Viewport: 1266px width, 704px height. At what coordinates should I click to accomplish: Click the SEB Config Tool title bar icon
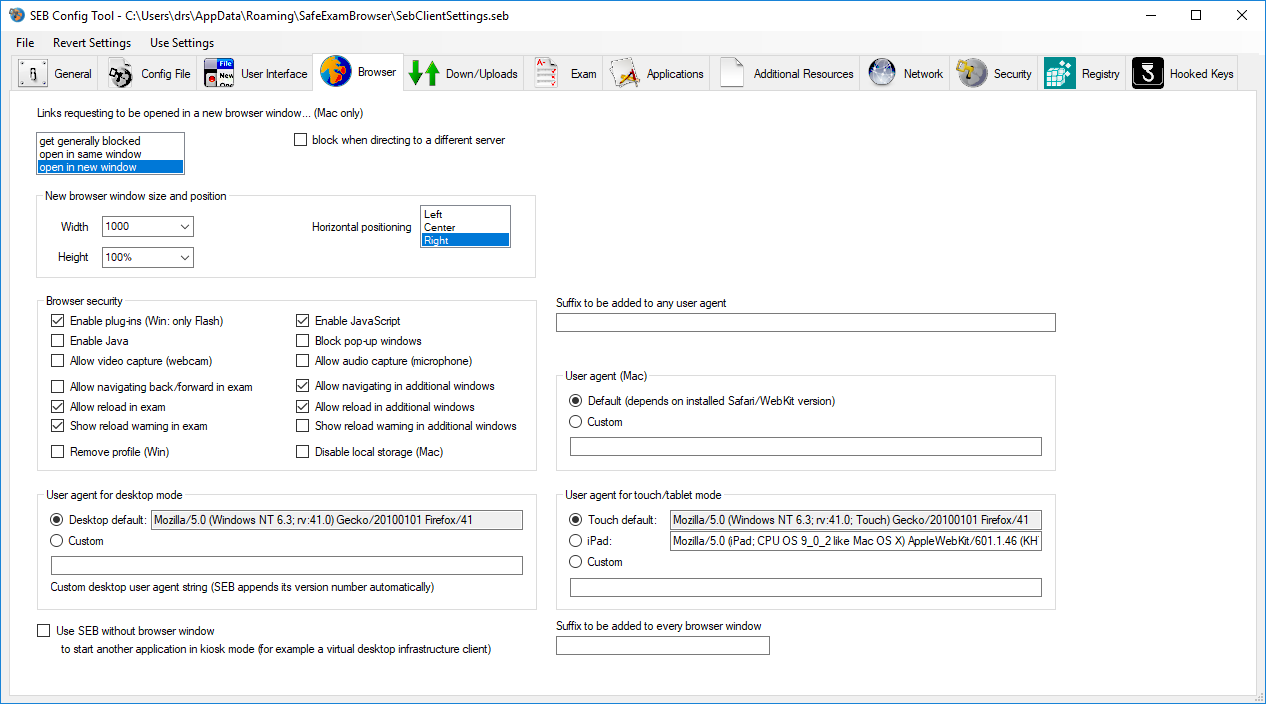(17, 15)
